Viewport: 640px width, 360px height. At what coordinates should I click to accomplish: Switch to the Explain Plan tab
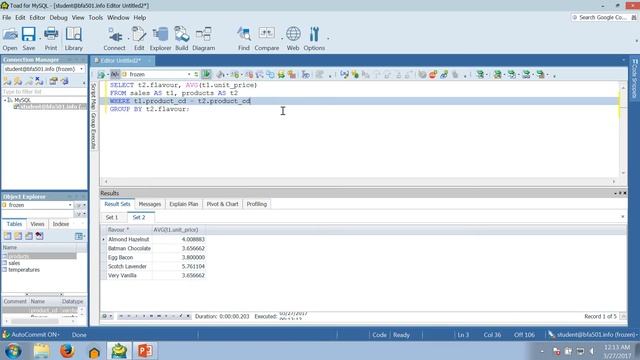[184, 204]
